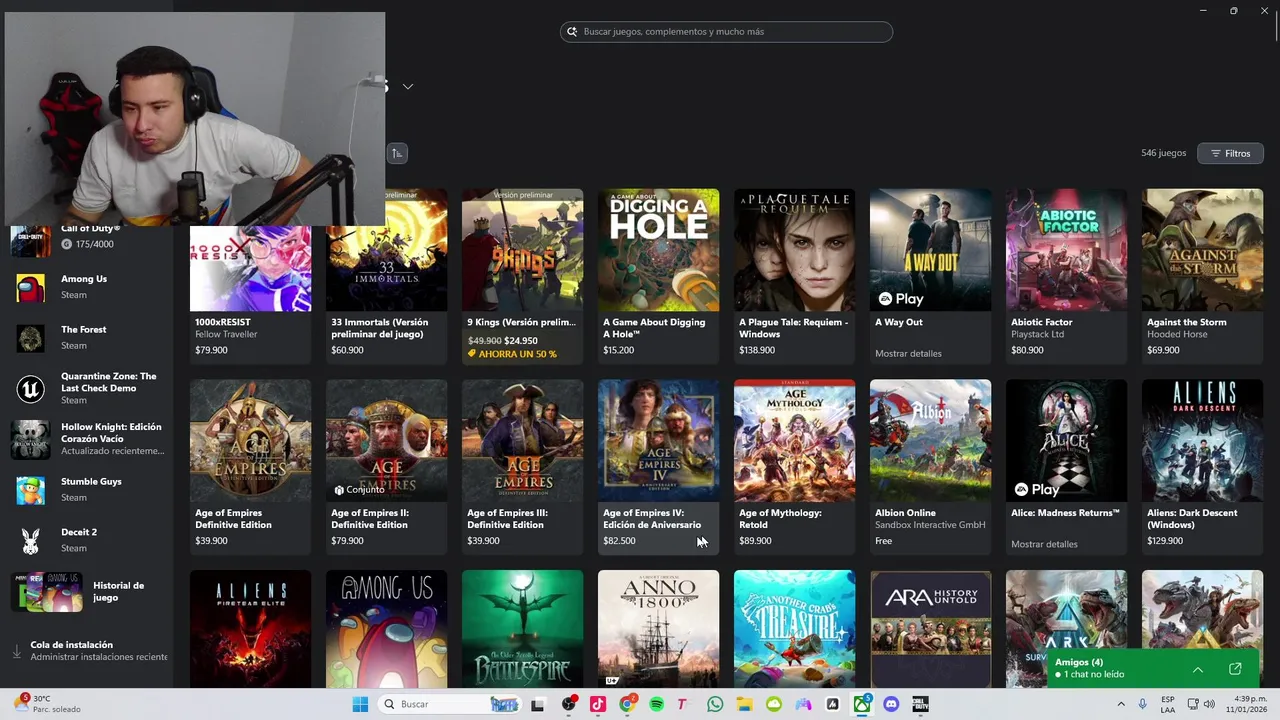Click the weather widget on taskbar

47,704
